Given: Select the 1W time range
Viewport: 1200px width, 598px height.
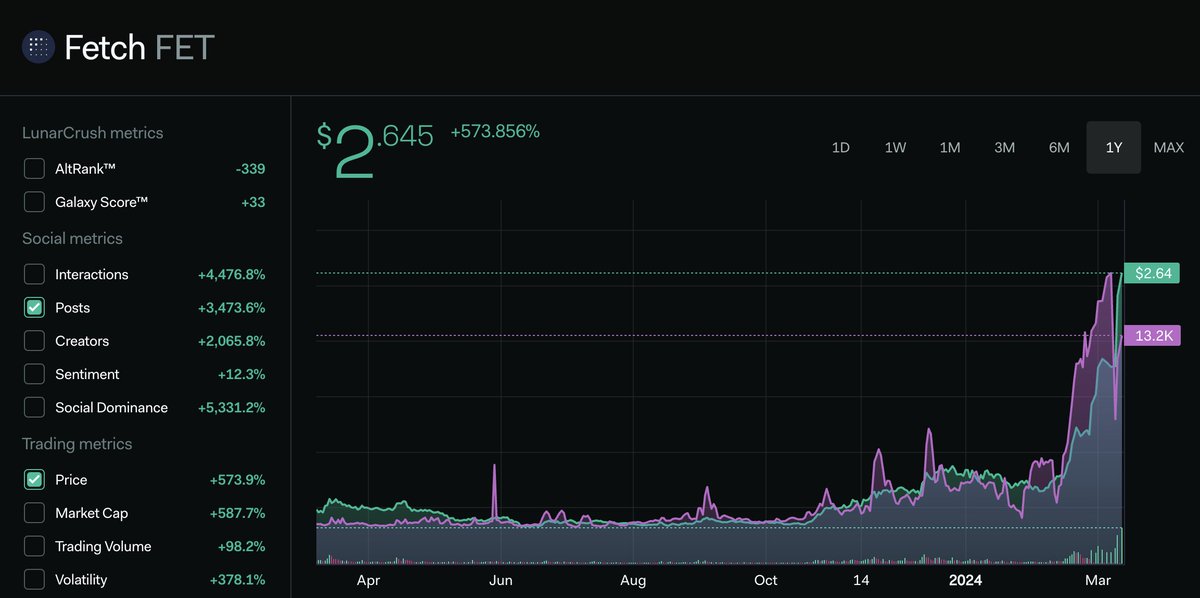Looking at the screenshot, I should pyautogui.click(x=895, y=148).
